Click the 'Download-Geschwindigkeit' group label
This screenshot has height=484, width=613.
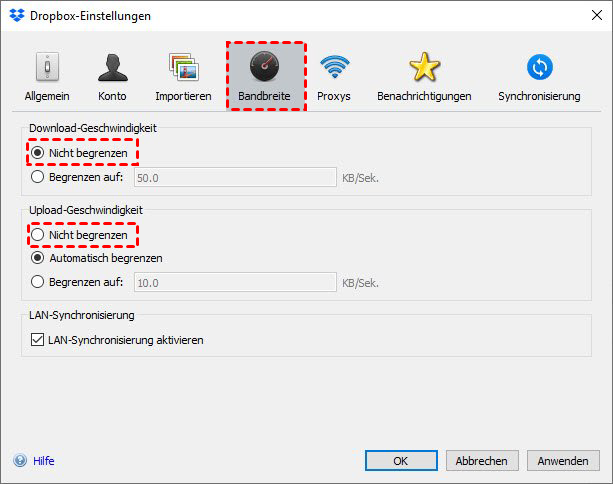[x=93, y=128]
